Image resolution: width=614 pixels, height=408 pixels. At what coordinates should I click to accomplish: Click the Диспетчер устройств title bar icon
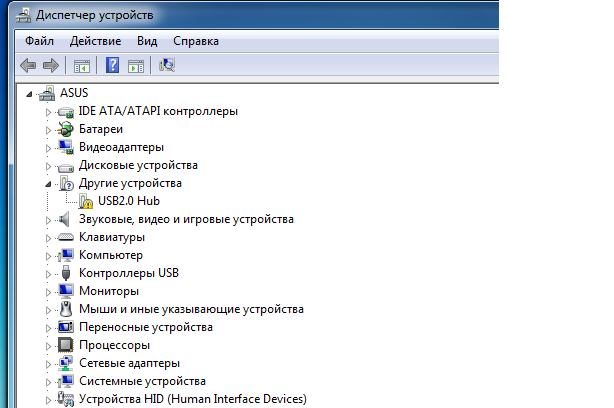pos(23,15)
